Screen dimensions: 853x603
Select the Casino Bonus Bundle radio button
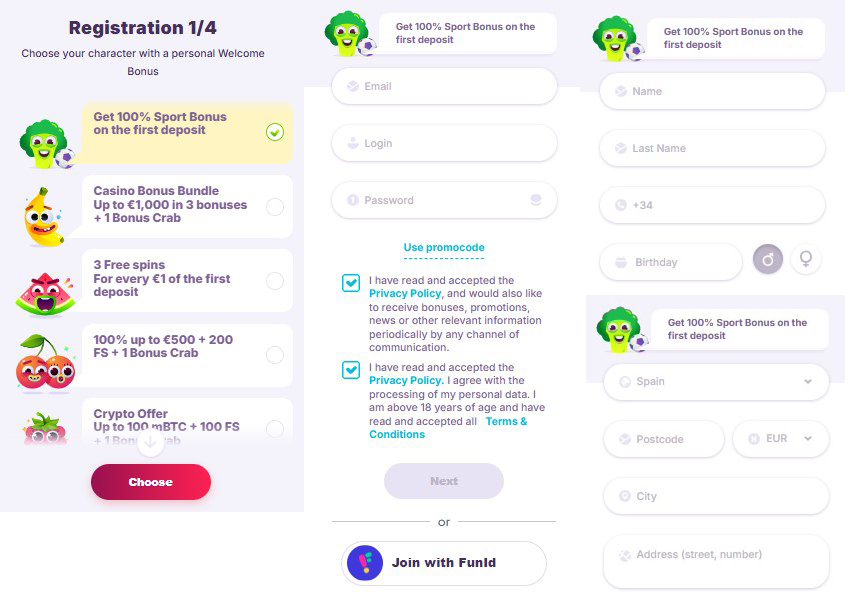tap(275, 207)
